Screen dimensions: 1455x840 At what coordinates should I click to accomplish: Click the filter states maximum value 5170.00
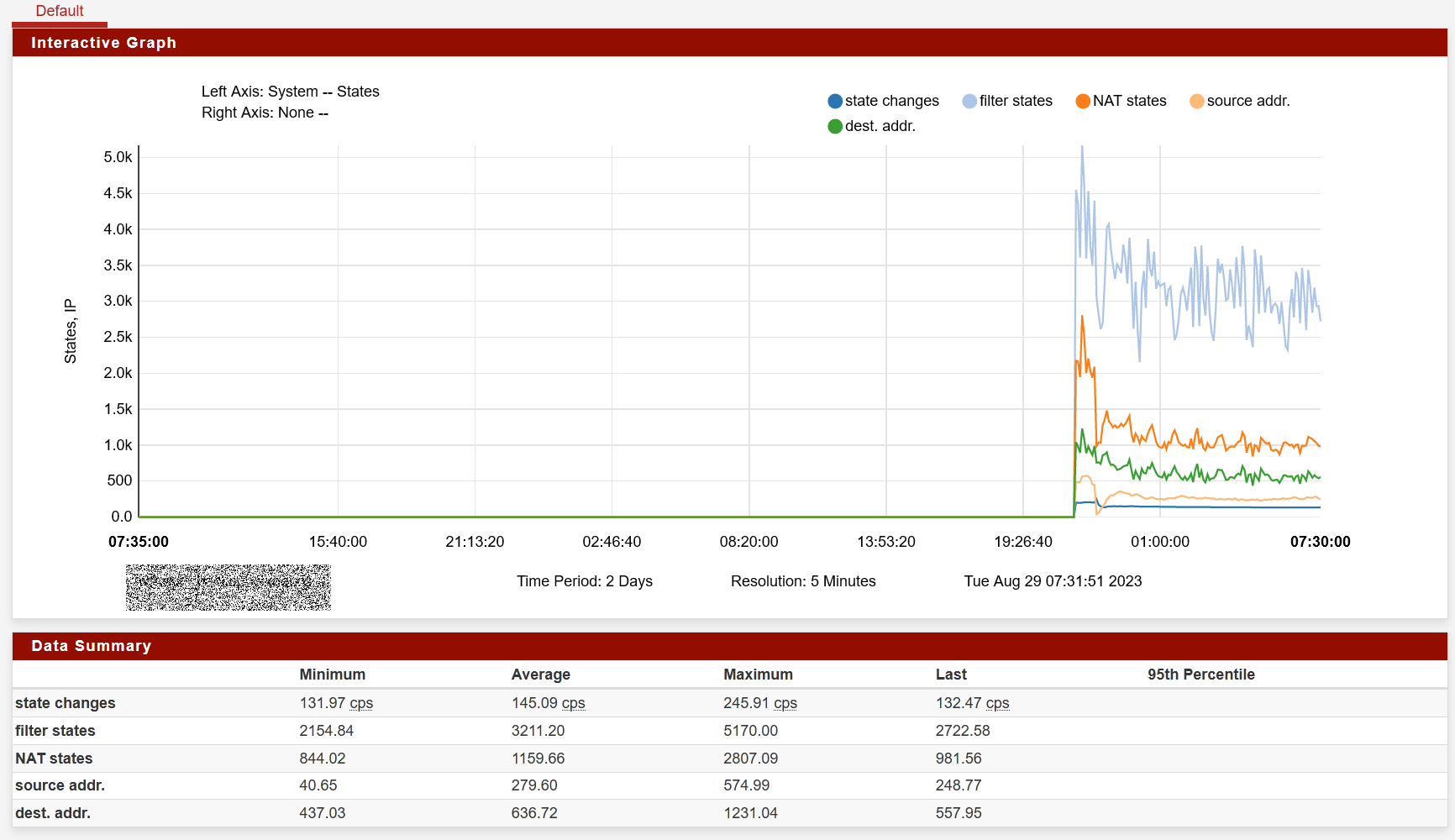[751, 731]
